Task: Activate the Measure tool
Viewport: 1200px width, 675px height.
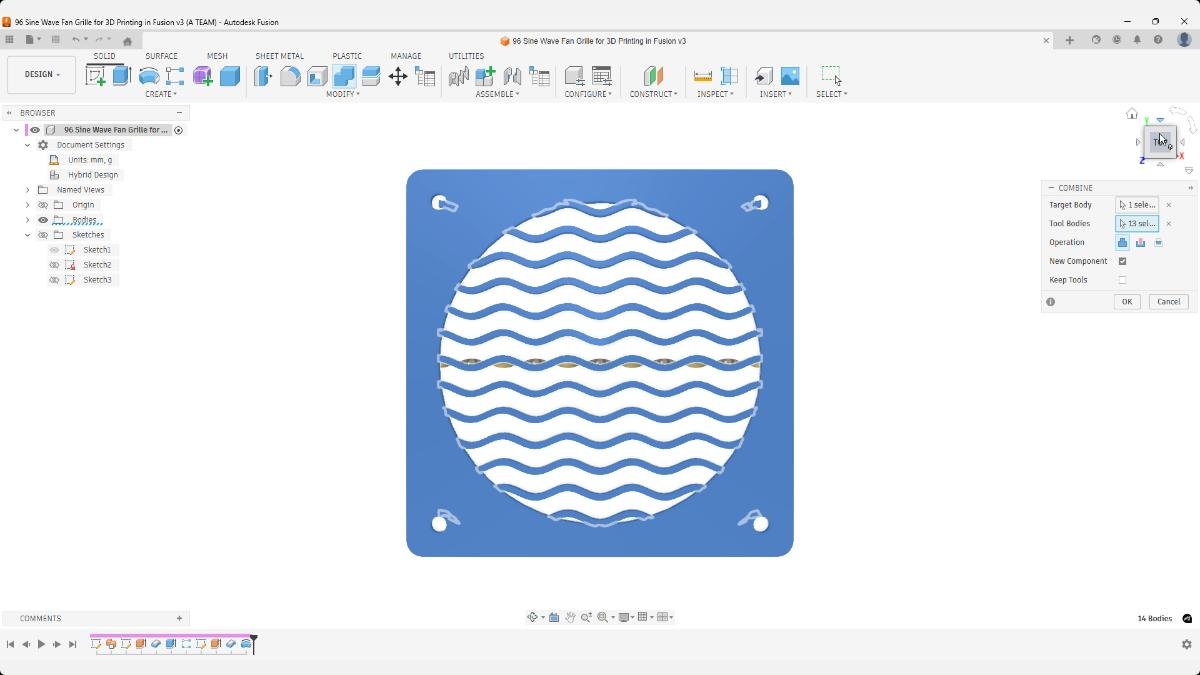Action: tap(703, 76)
